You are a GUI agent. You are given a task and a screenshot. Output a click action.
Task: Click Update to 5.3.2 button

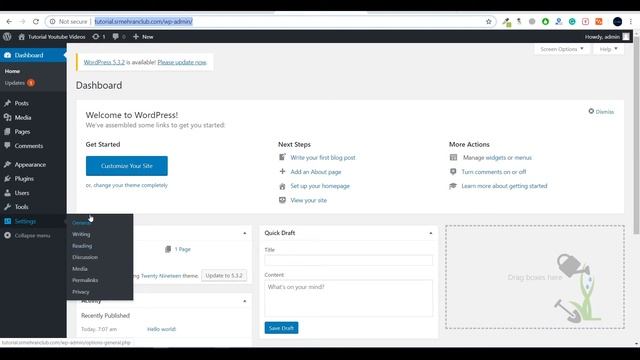(x=224, y=276)
